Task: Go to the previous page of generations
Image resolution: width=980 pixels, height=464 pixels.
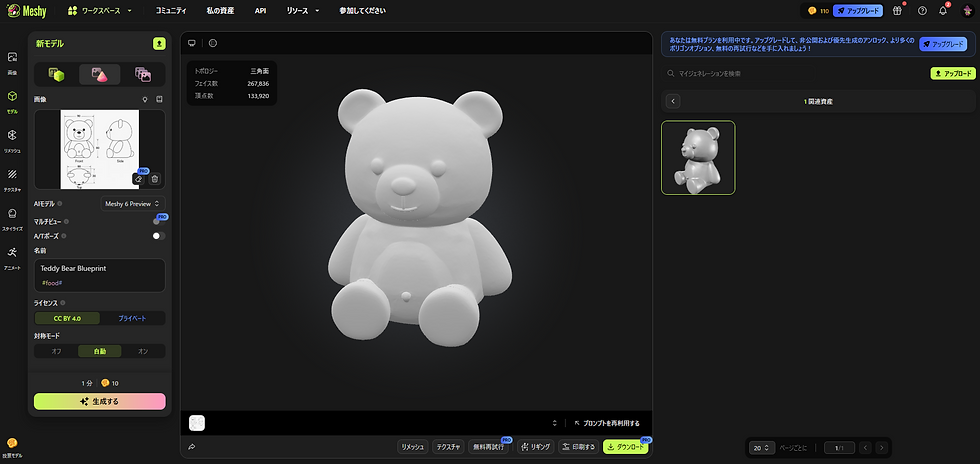Action: click(865, 448)
